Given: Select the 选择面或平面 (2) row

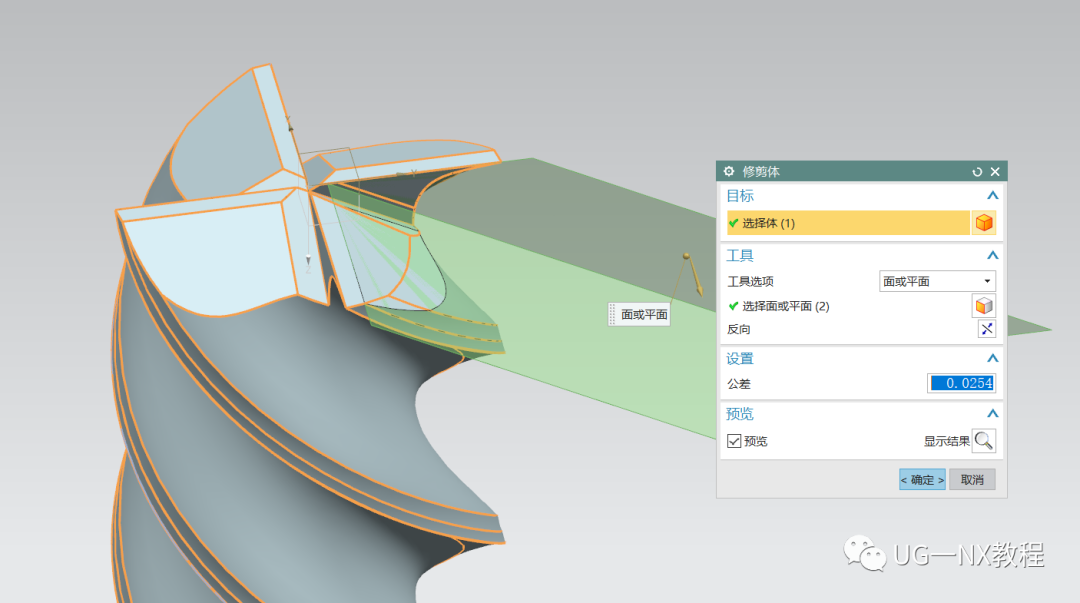Looking at the screenshot, I should coord(848,306).
